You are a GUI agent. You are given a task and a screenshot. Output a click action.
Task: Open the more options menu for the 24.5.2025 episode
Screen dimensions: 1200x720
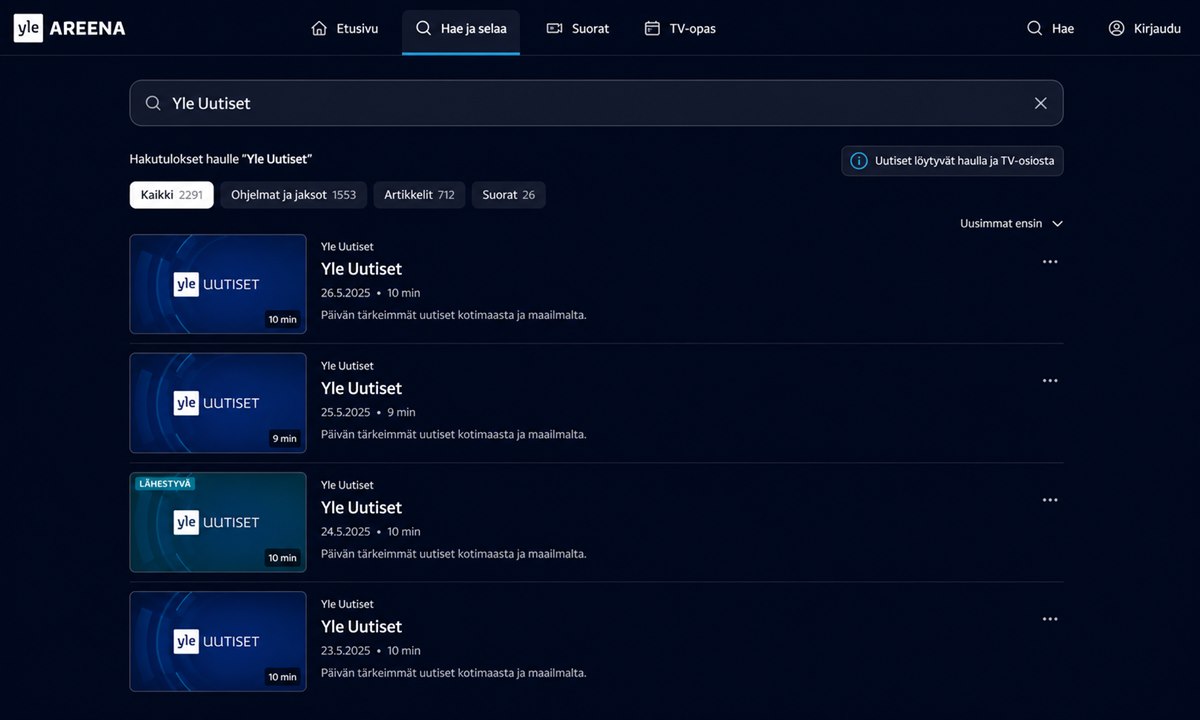tap(1050, 500)
